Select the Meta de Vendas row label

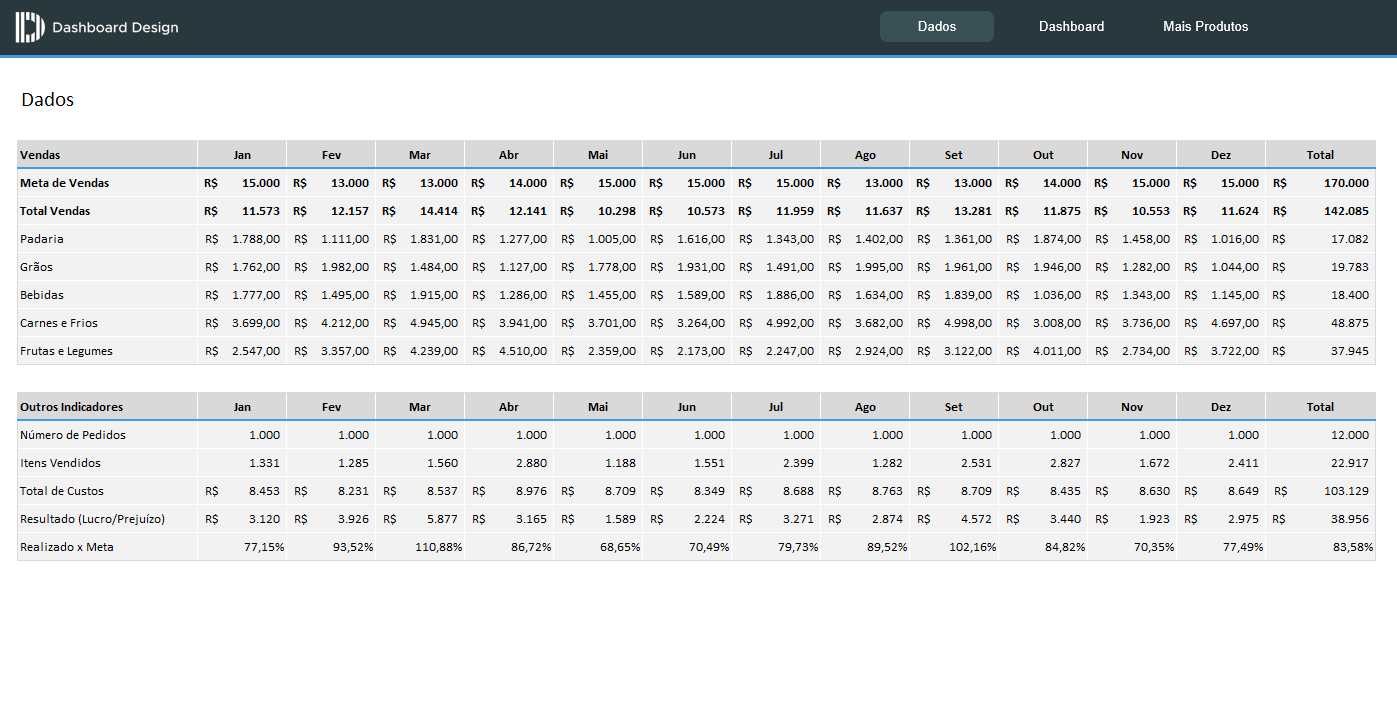[x=63, y=183]
